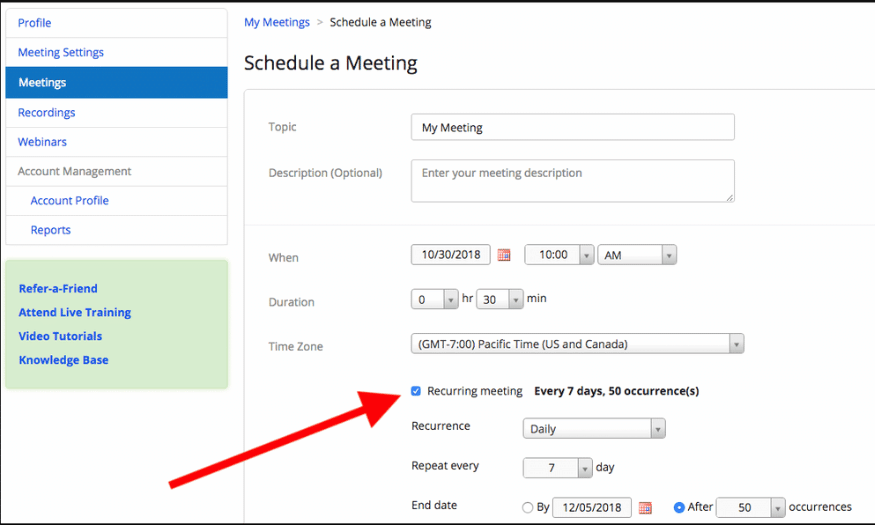Click the meeting description text area
The width and height of the screenshot is (875, 525).
572,181
